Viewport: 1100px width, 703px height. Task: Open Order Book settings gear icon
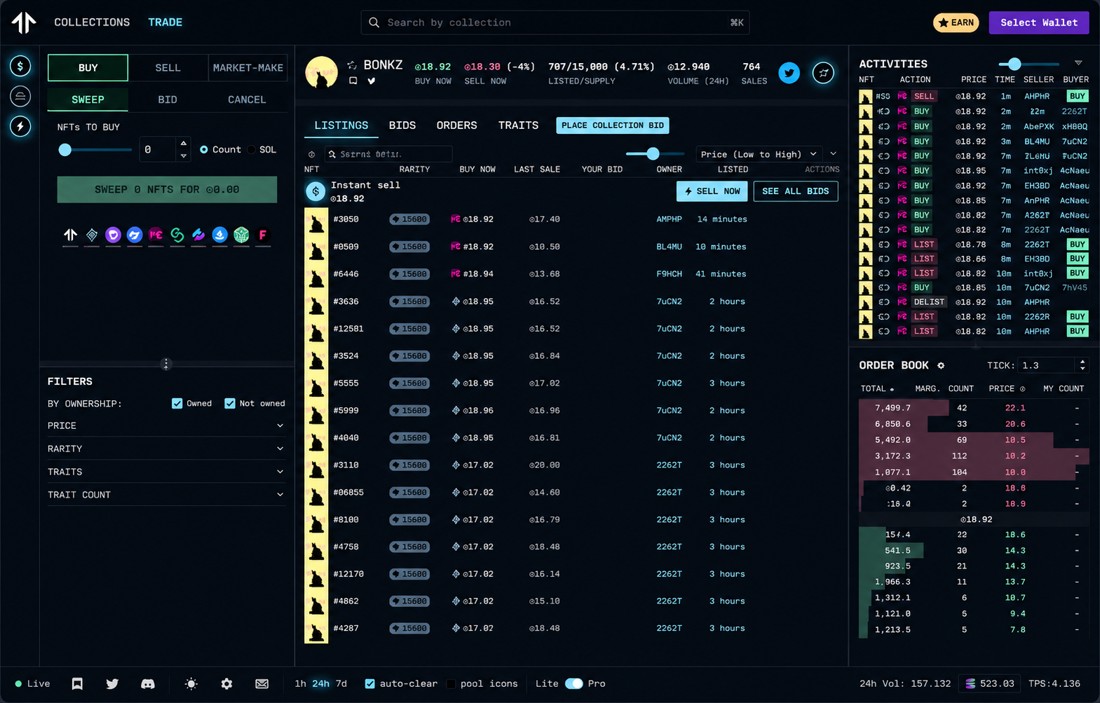coord(941,366)
